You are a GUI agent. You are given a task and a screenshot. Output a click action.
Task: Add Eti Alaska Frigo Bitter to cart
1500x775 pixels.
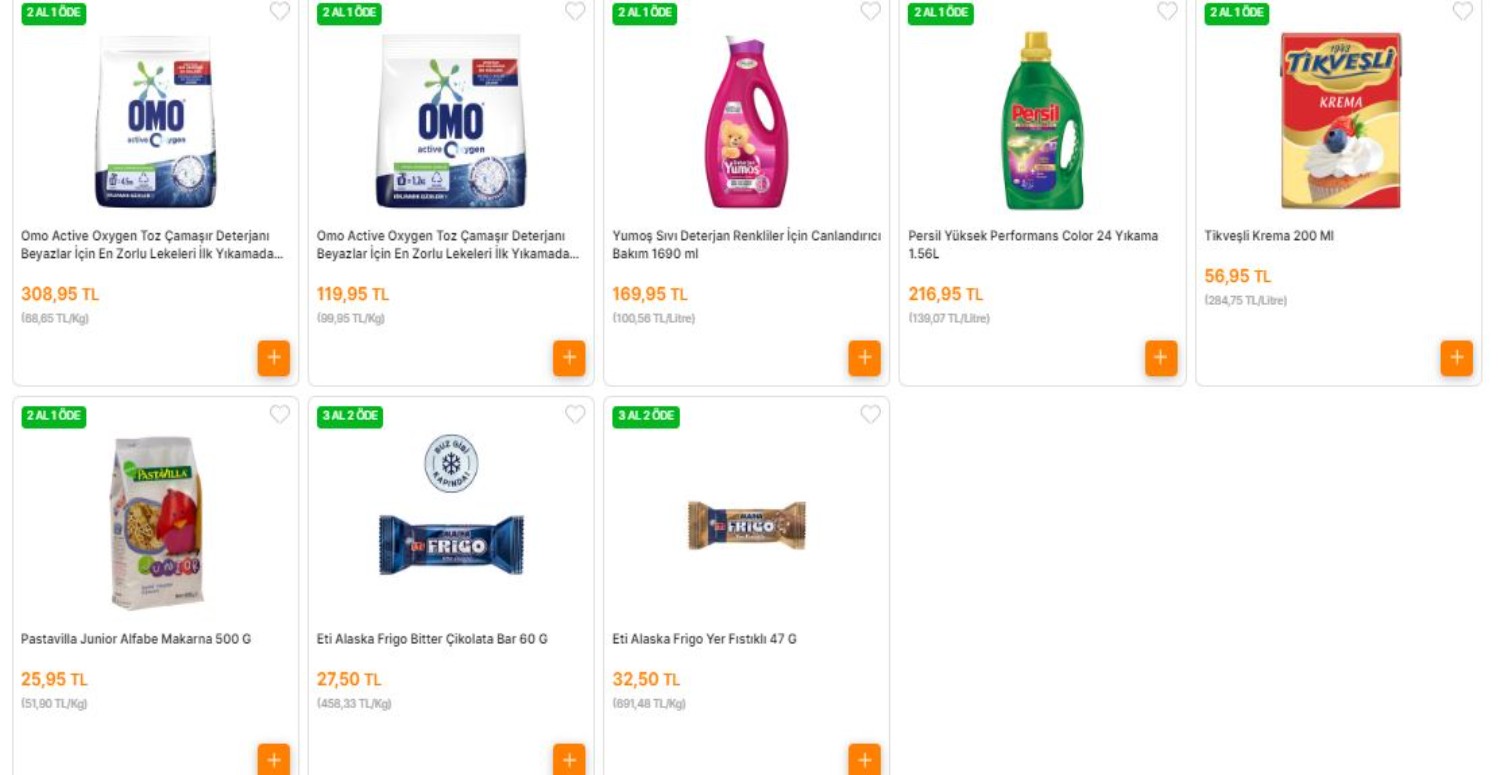click(x=567, y=758)
